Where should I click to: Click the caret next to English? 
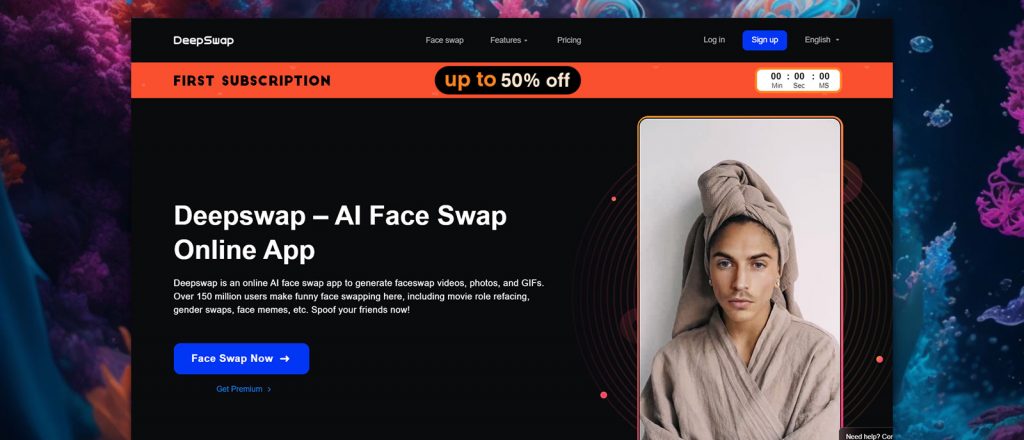(837, 40)
